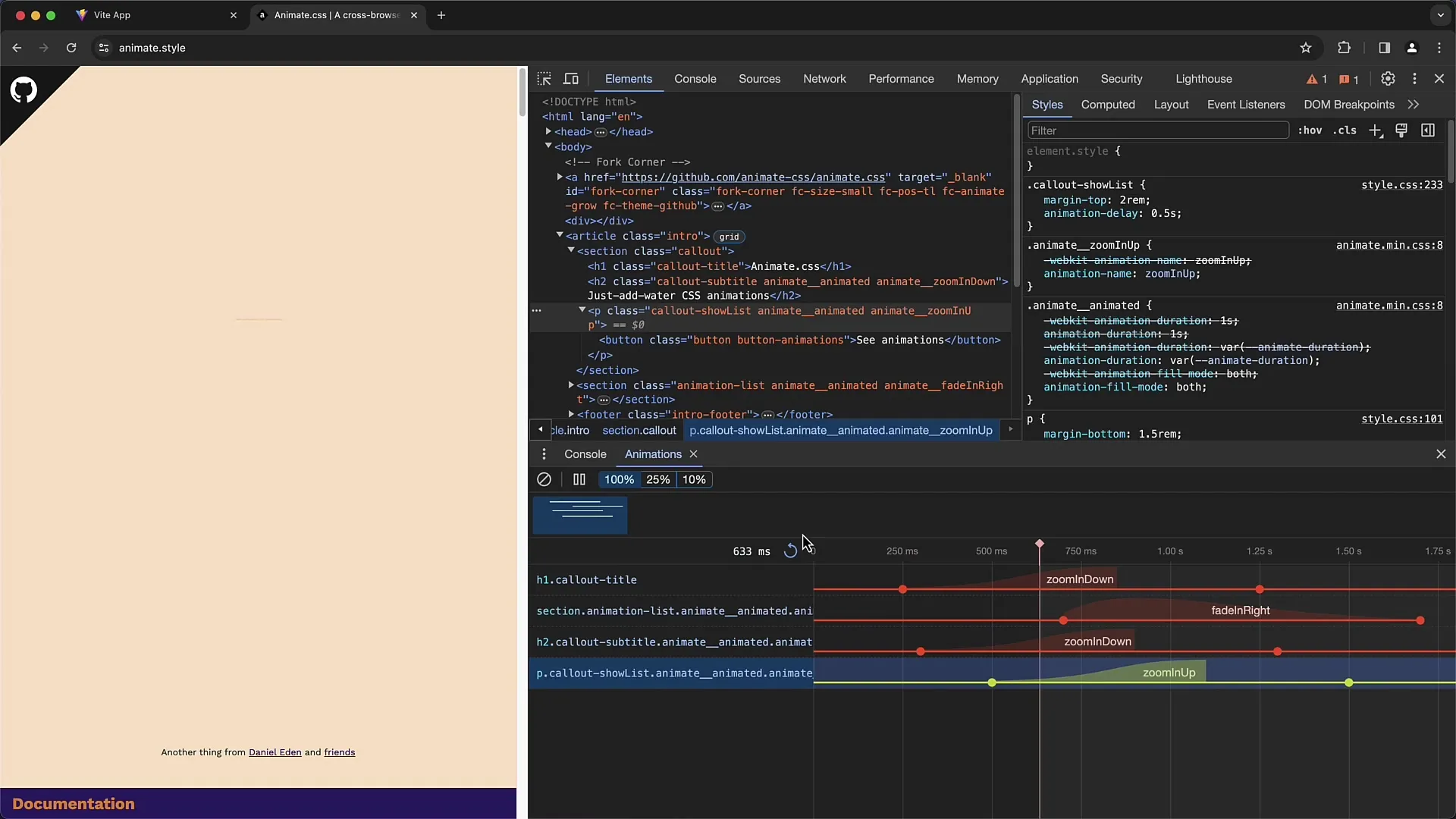Set animation speed to 10%
The image size is (1456, 819).
click(x=694, y=479)
